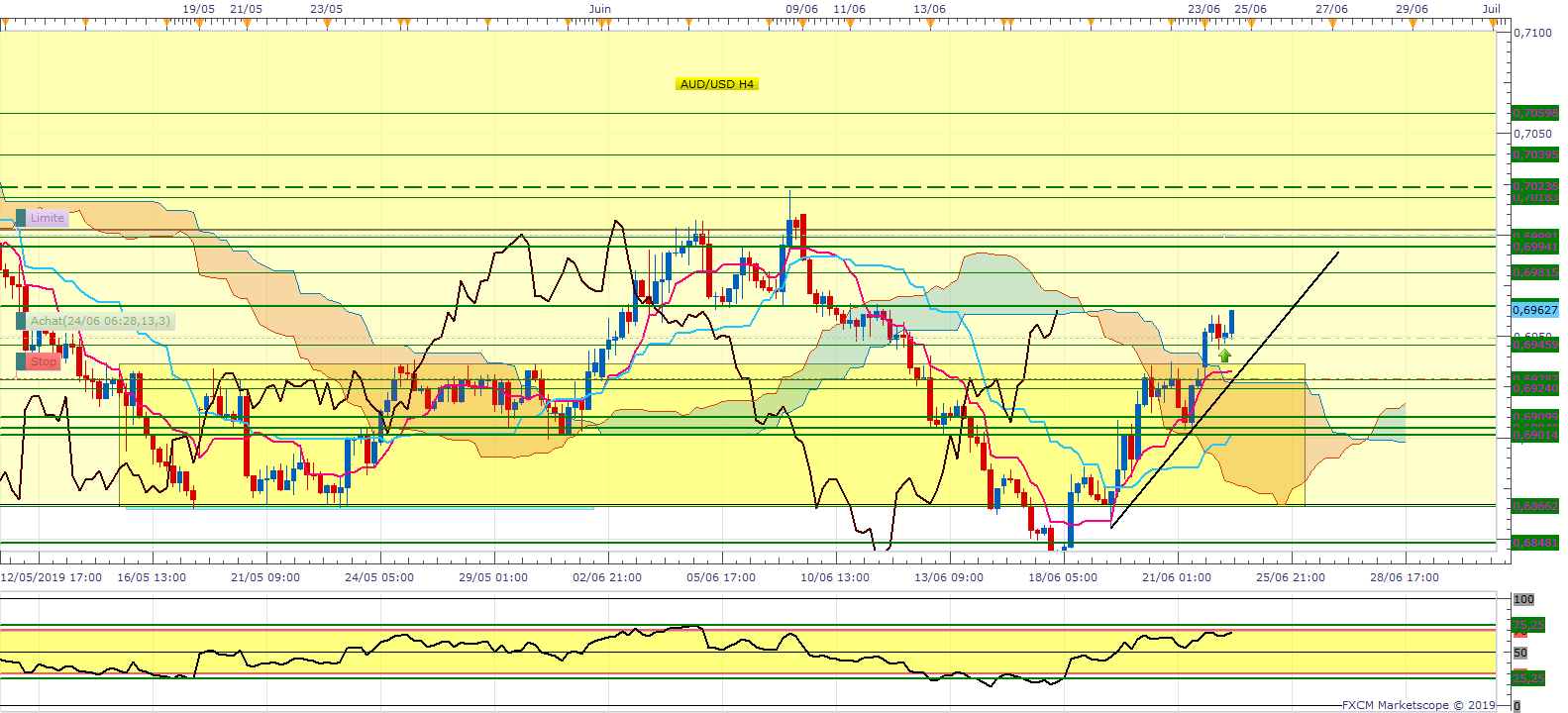Click the teal handle beside the Achat label
The image size is (1568, 713).
(x=21, y=321)
